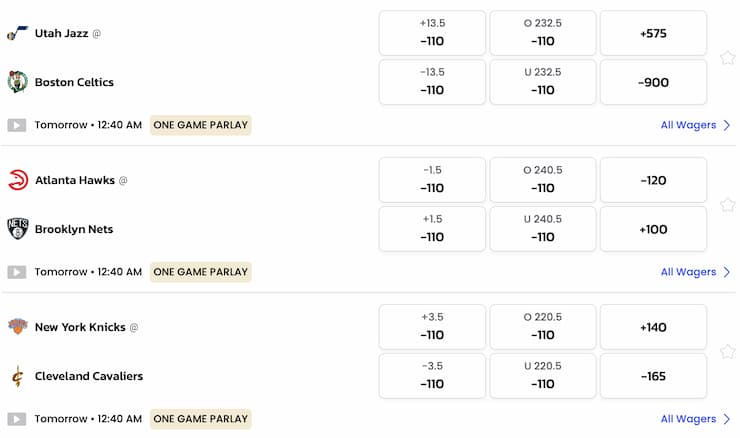Click the Boston Celtics team logo

17,82
